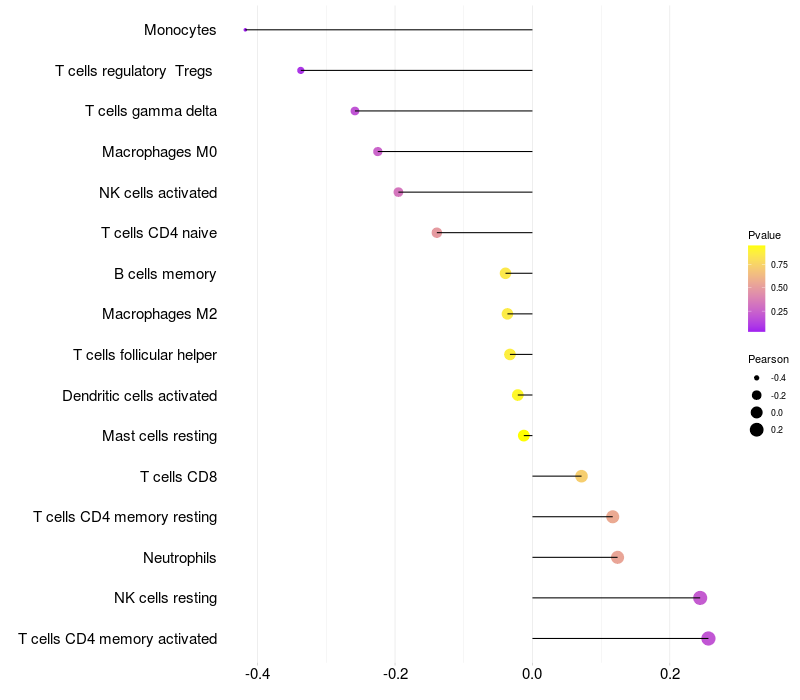
Task: Select the Dendritic cells activated label
Action: pos(140,396)
